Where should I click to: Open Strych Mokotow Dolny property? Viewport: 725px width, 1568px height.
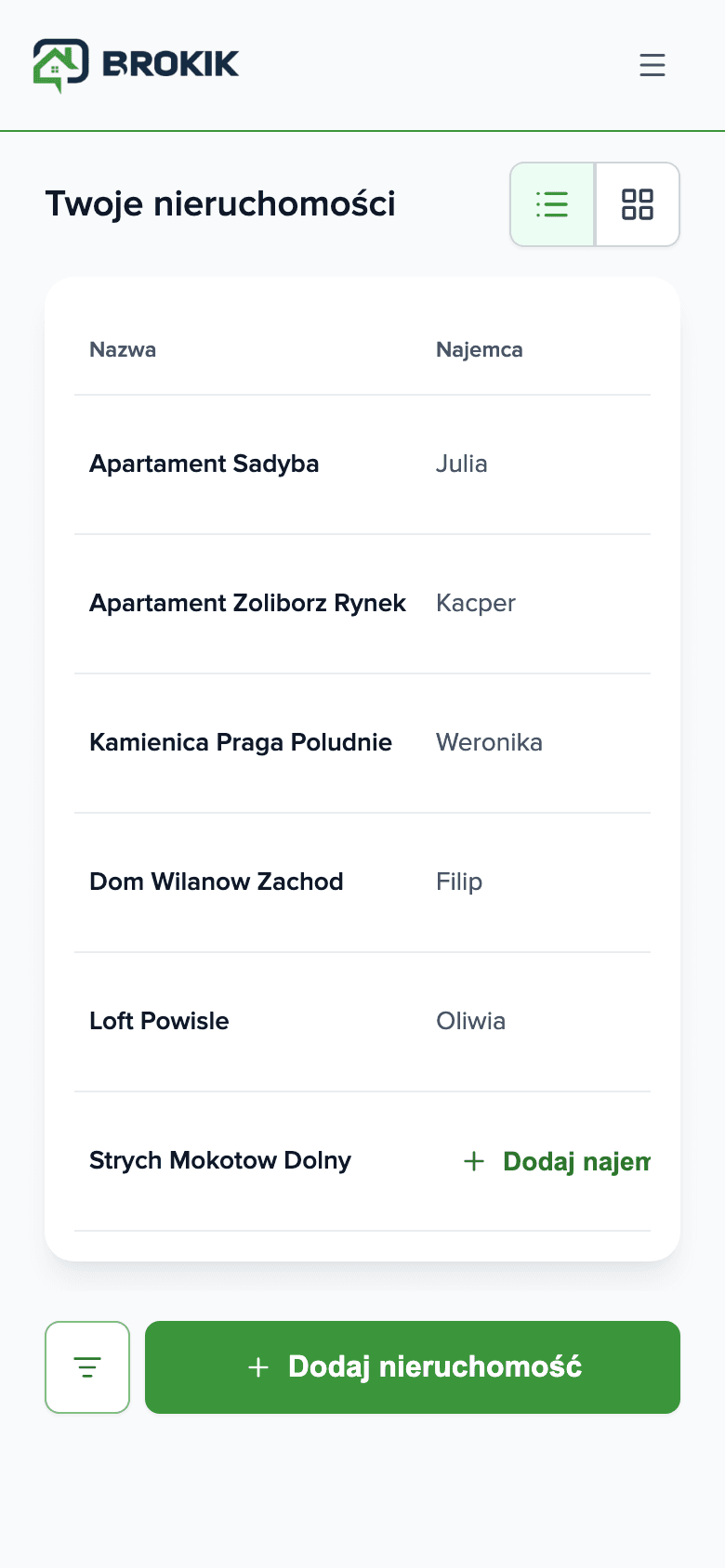(x=220, y=1160)
